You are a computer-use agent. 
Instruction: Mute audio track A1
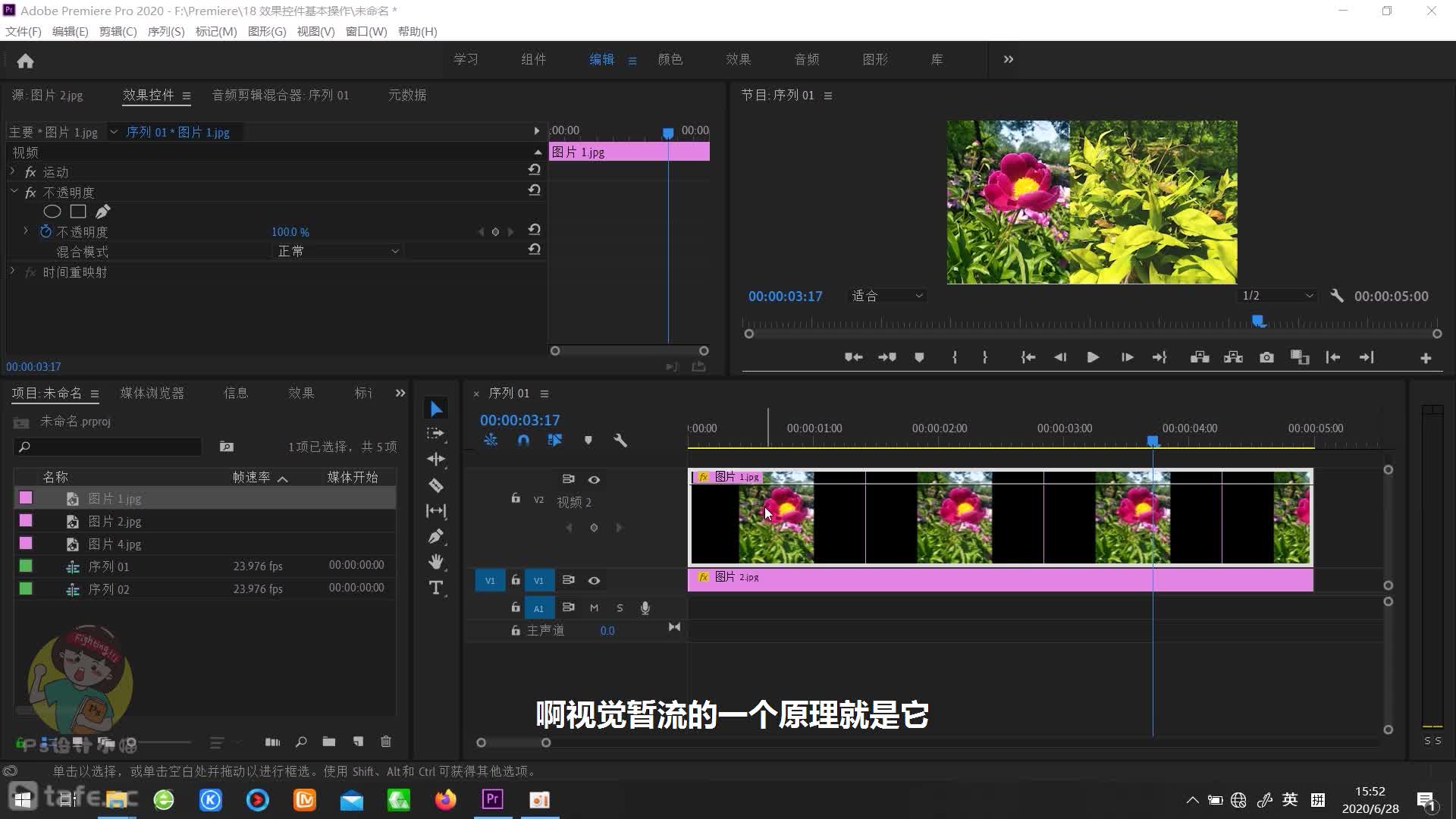(x=594, y=608)
